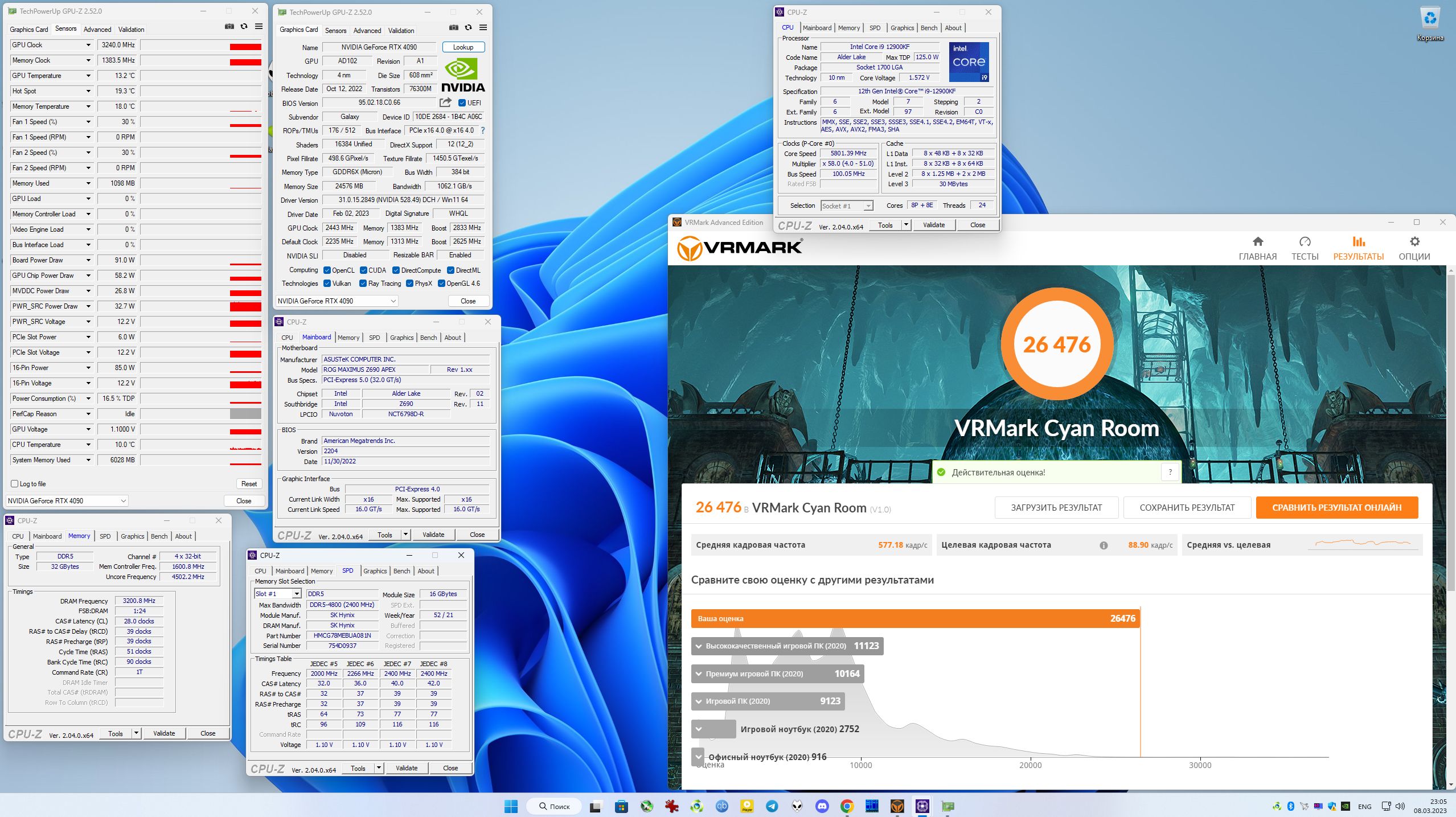Screen dimensions: 1456x817
Task: Open hamburger menu in GPU-Z Sensors window
Action: [259, 27]
